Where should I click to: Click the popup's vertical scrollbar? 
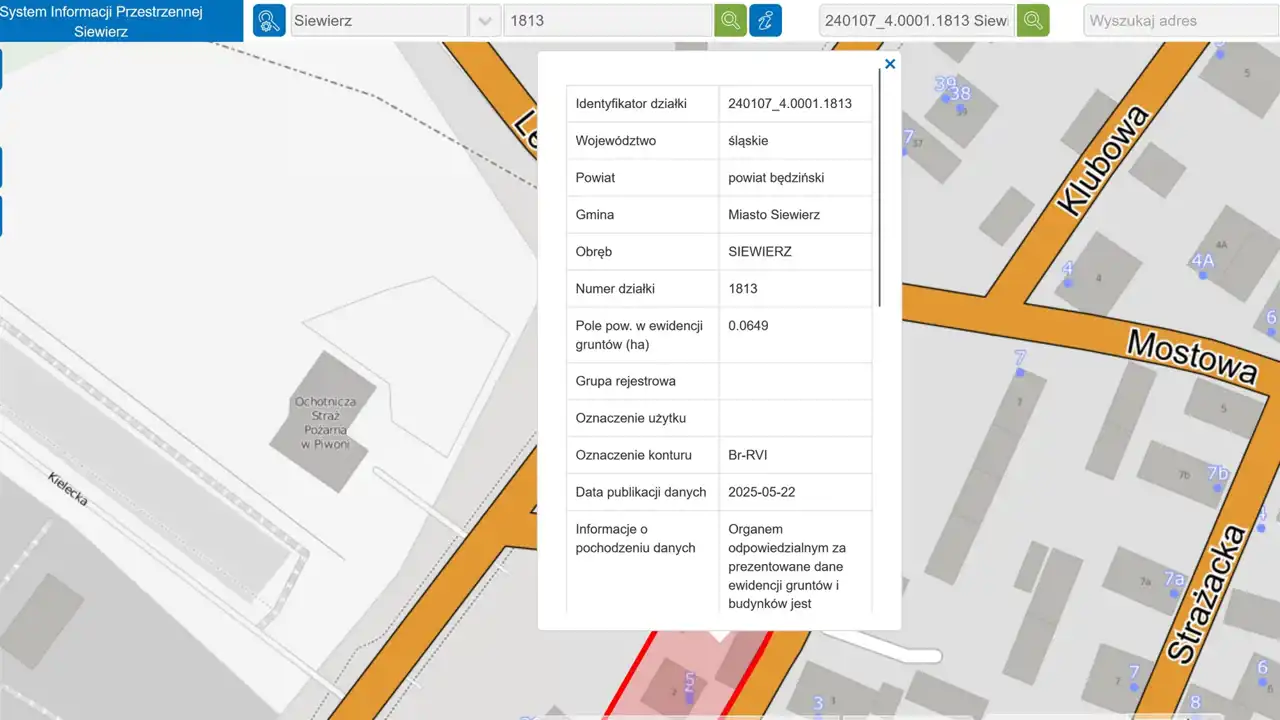pyautogui.click(x=880, y=200)
